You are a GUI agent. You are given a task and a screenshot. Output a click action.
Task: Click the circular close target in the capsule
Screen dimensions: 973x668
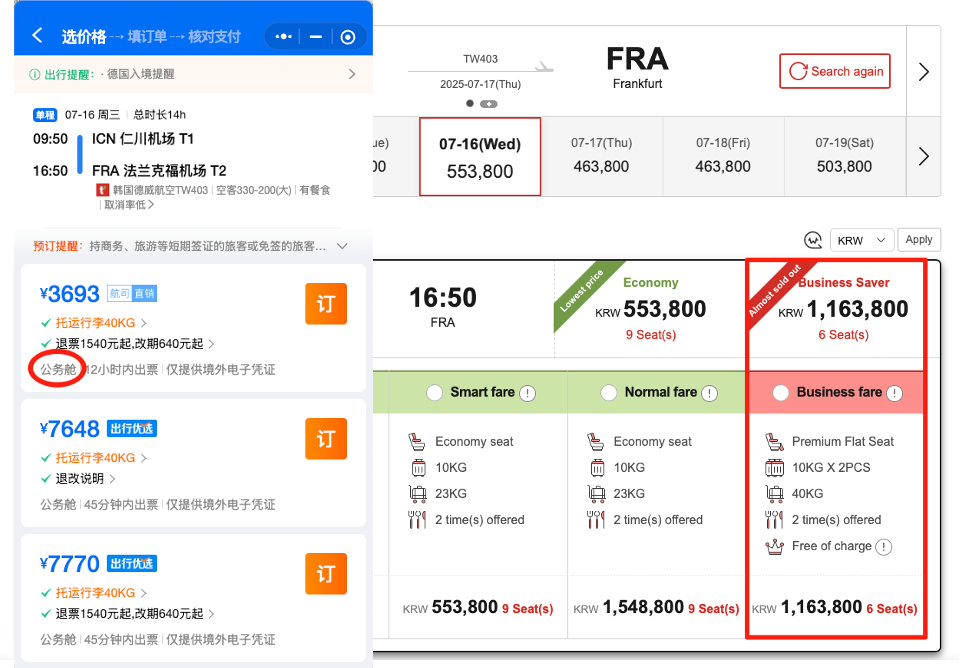[347, 36]
